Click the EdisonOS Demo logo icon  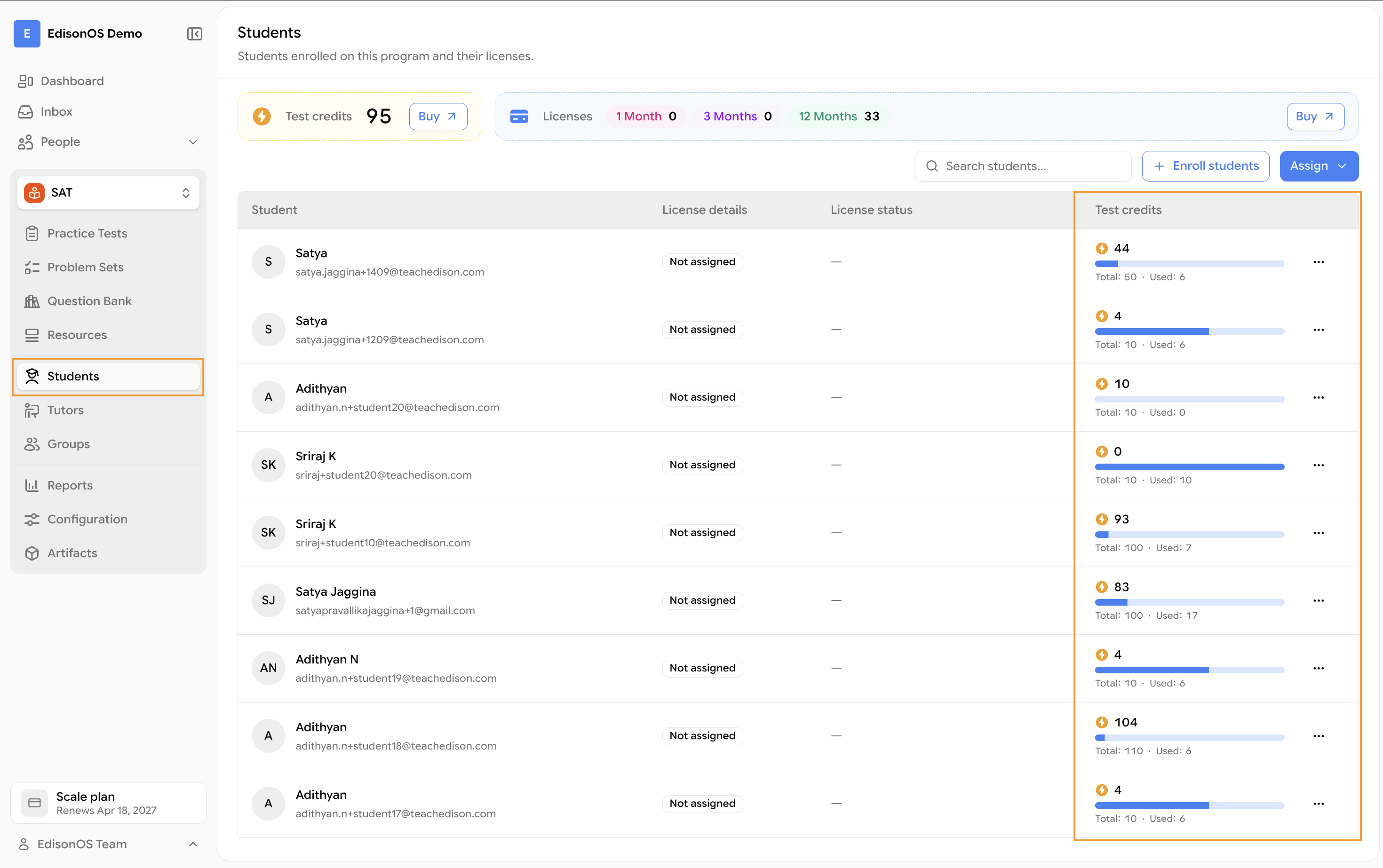click(x=26, y=33)
